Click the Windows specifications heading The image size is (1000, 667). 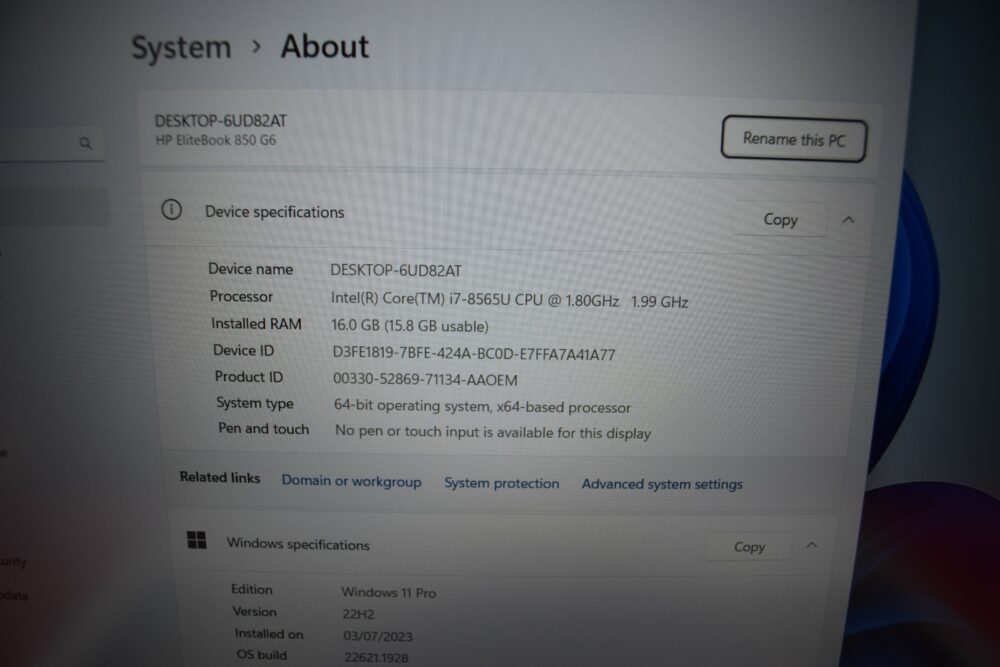coord(298,544)
